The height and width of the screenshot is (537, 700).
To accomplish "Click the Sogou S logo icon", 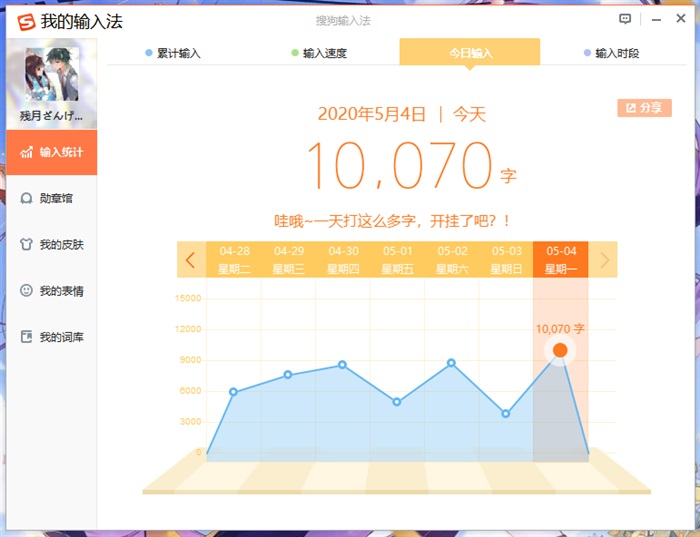I will tap(24, 20).
